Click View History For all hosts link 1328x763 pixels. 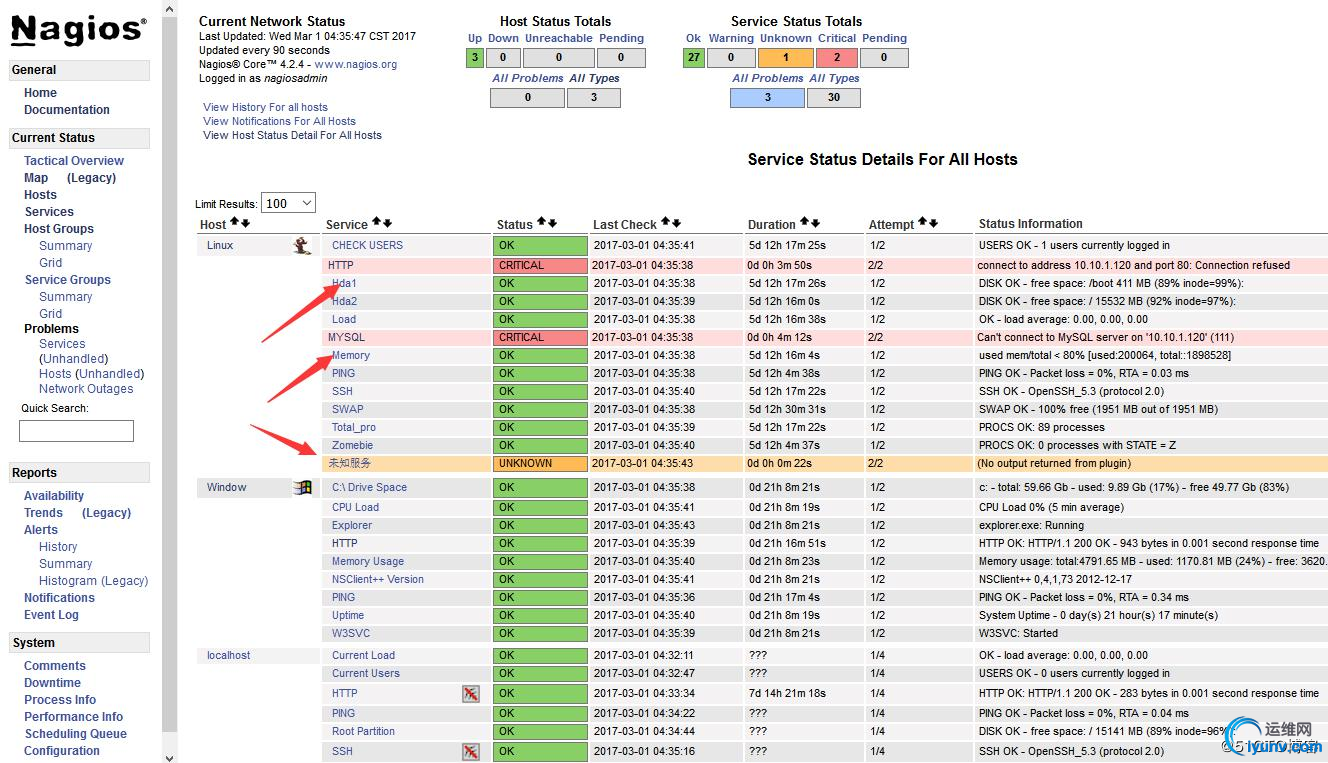click(x=265, y=107)
